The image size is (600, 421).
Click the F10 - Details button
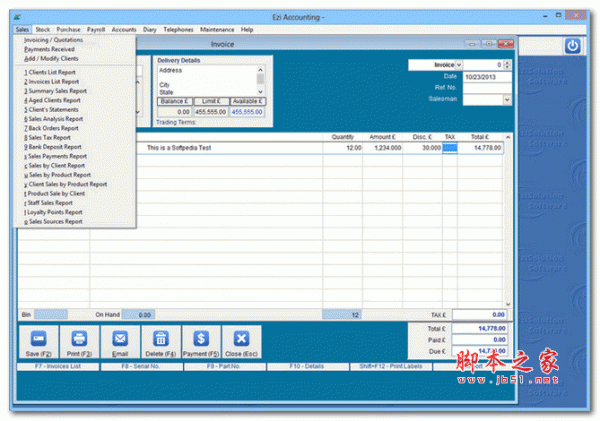coord(307,367)
